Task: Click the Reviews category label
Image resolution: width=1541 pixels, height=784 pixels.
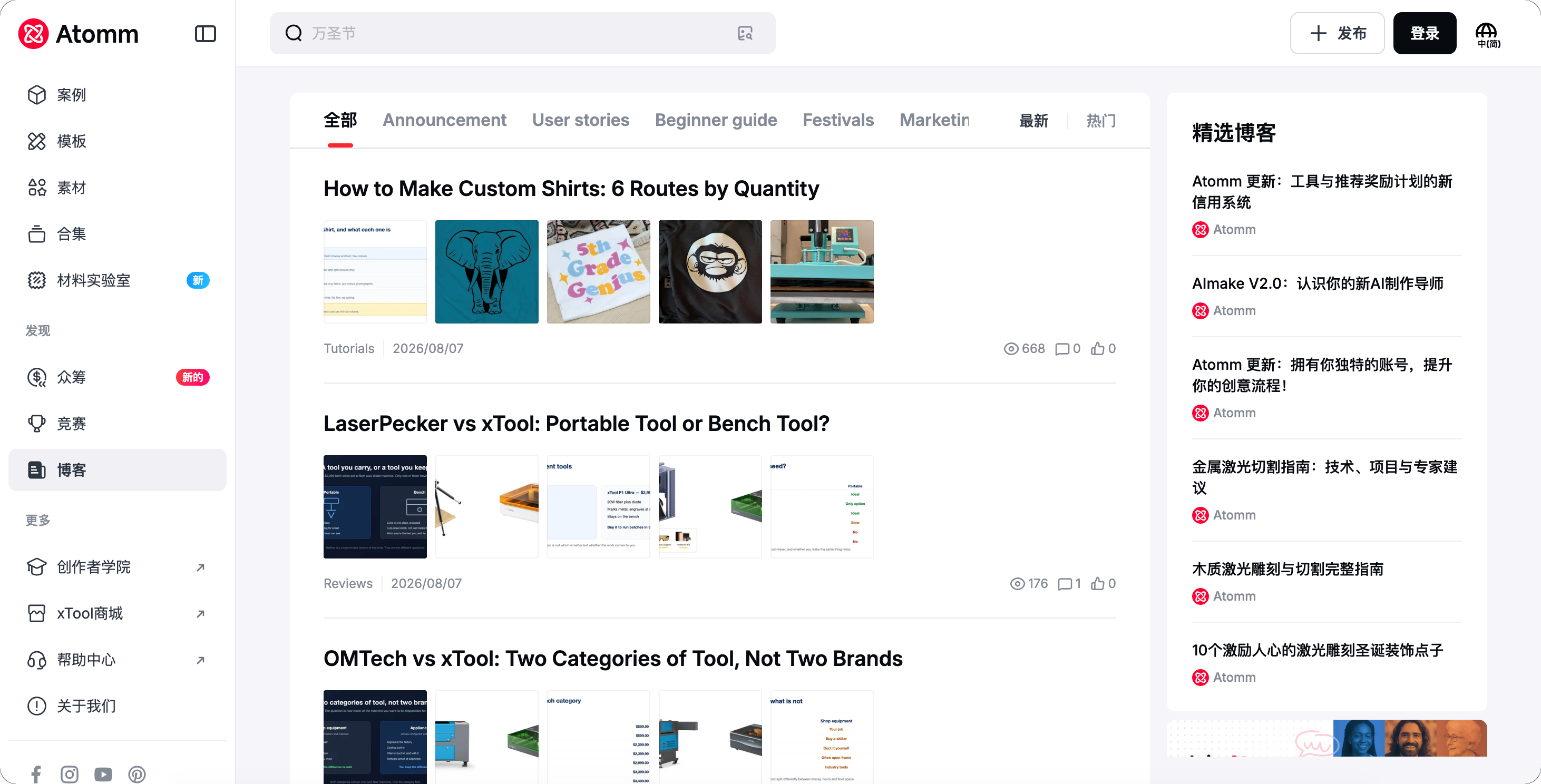Action: [x=348, y=584]
